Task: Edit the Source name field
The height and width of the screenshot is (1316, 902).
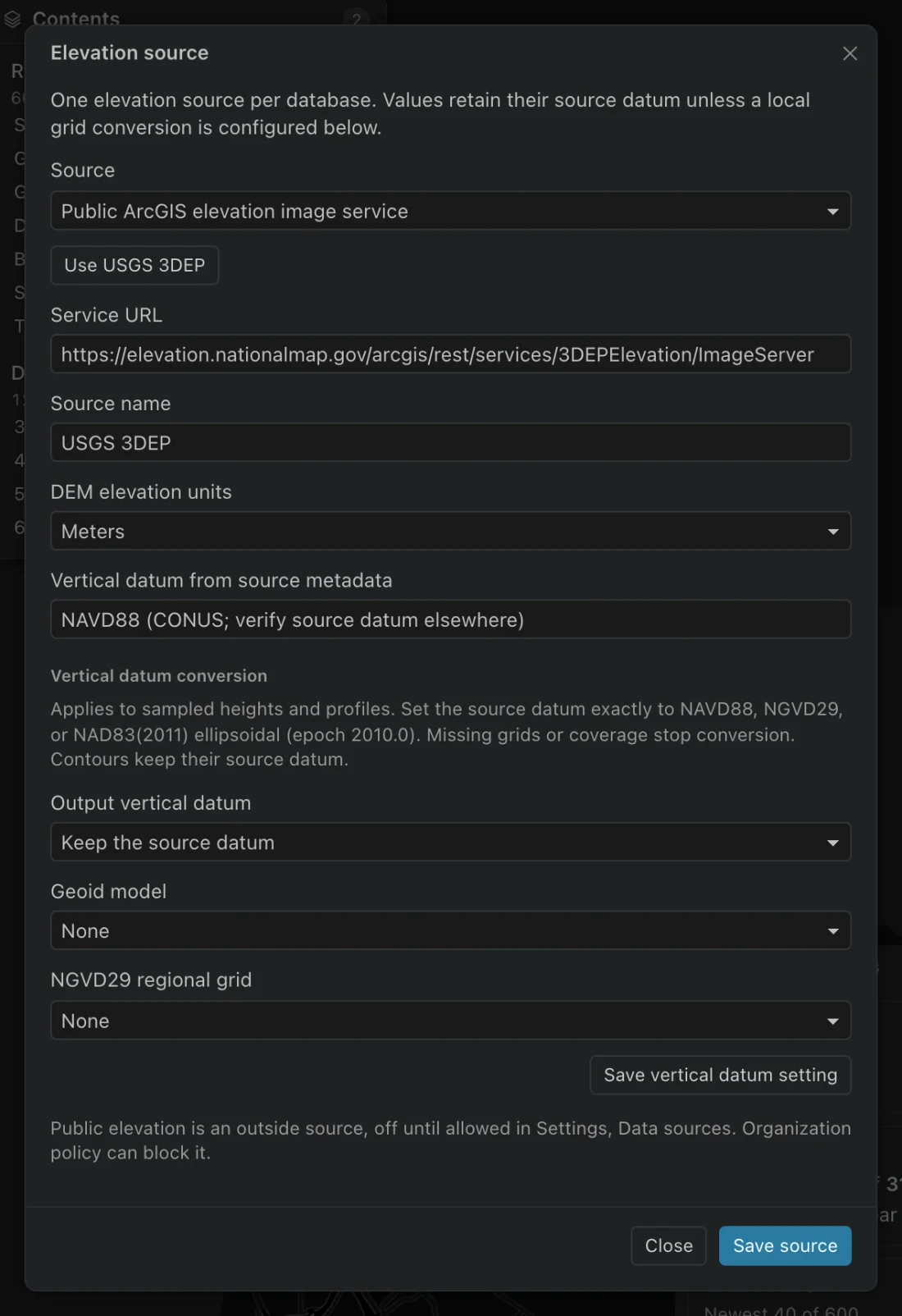Action: pyautogui.click(x=450, y=443)
